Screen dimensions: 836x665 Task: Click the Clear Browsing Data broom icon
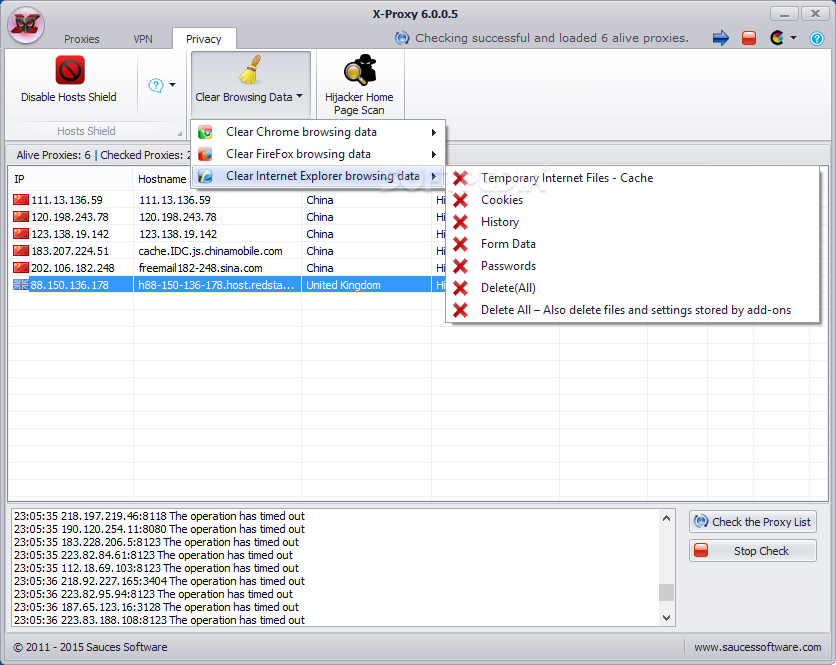coord(250,70)
